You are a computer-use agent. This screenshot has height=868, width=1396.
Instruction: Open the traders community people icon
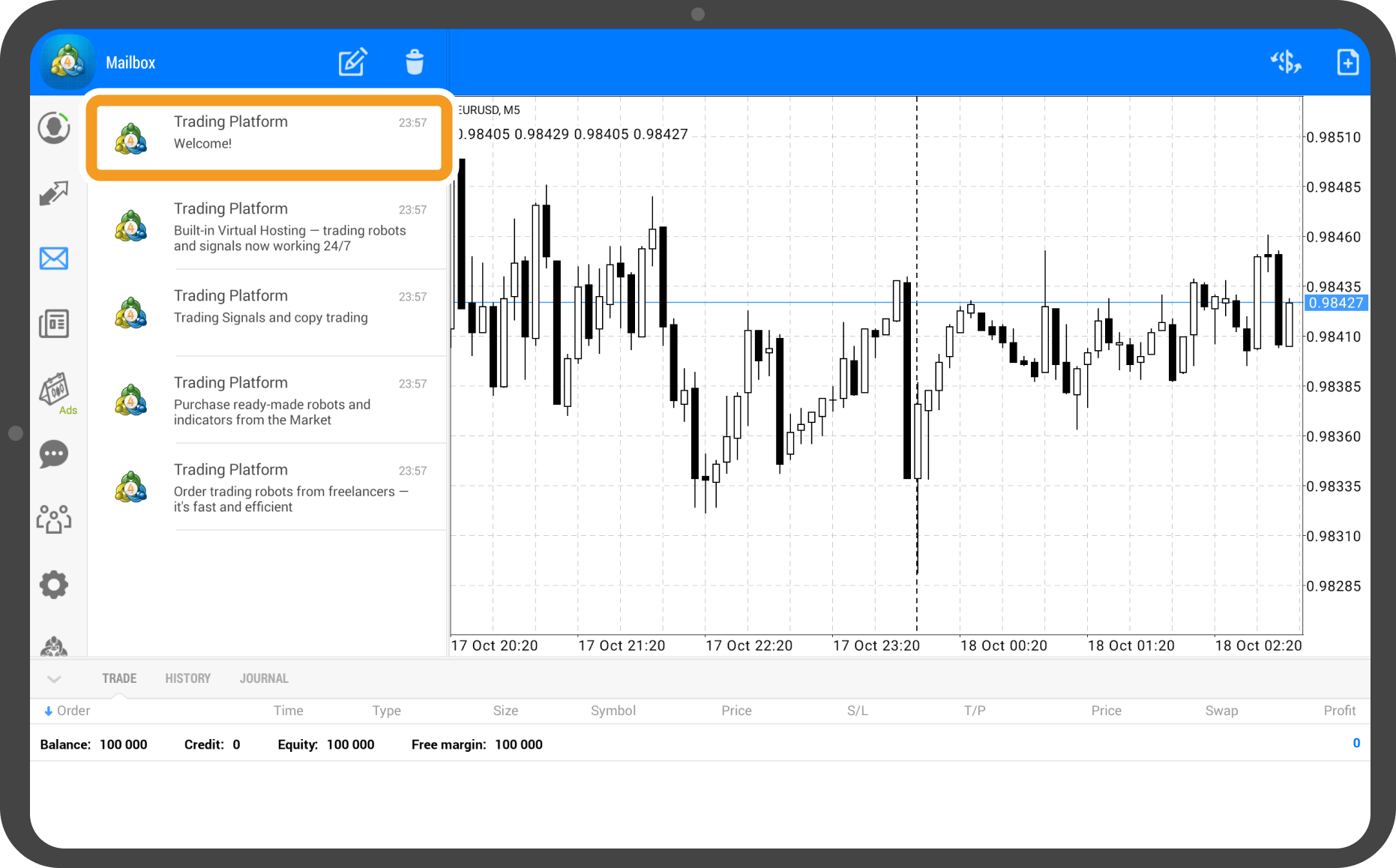[53, 519]
